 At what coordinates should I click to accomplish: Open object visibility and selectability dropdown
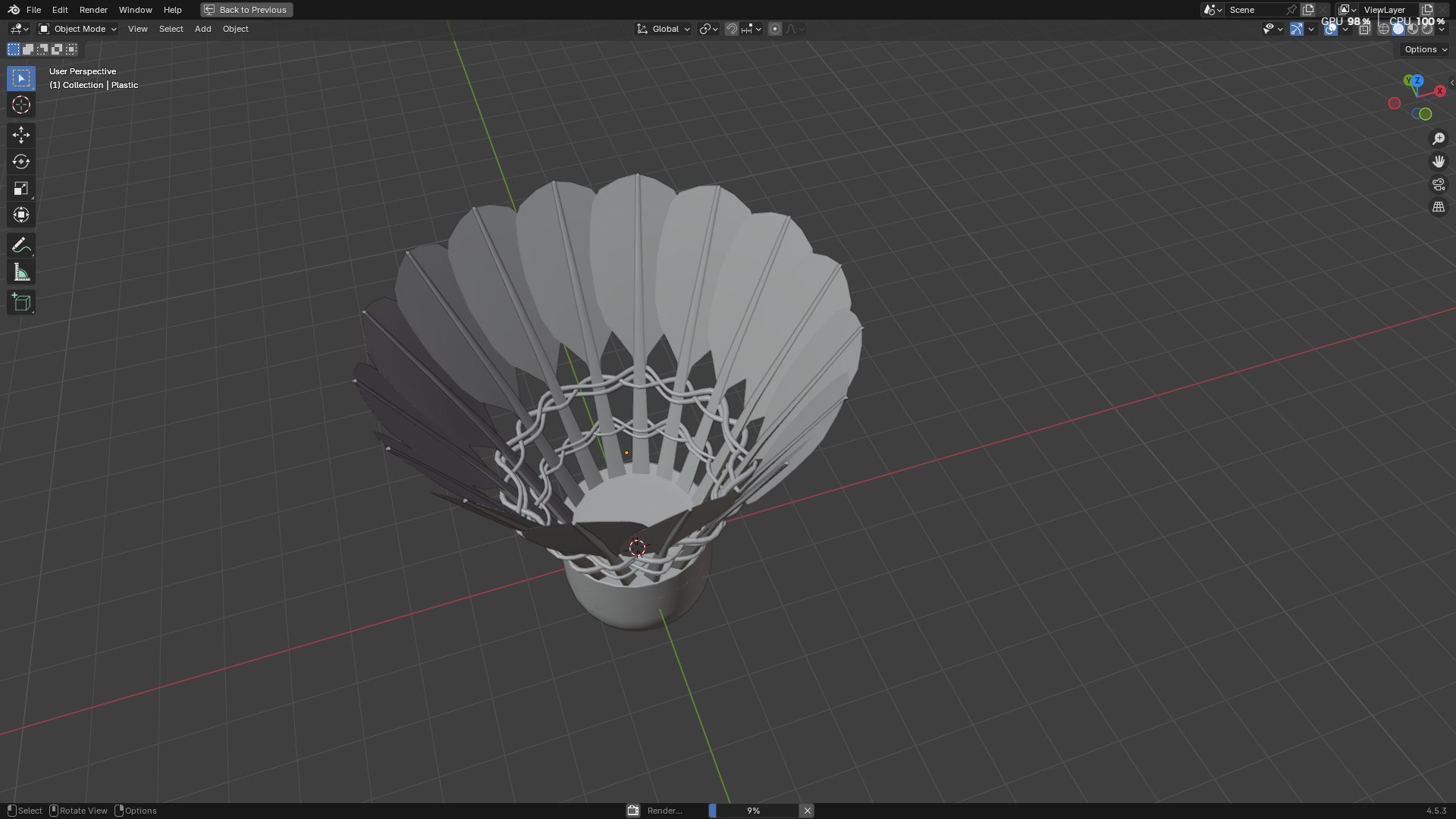coord(1272,29)
